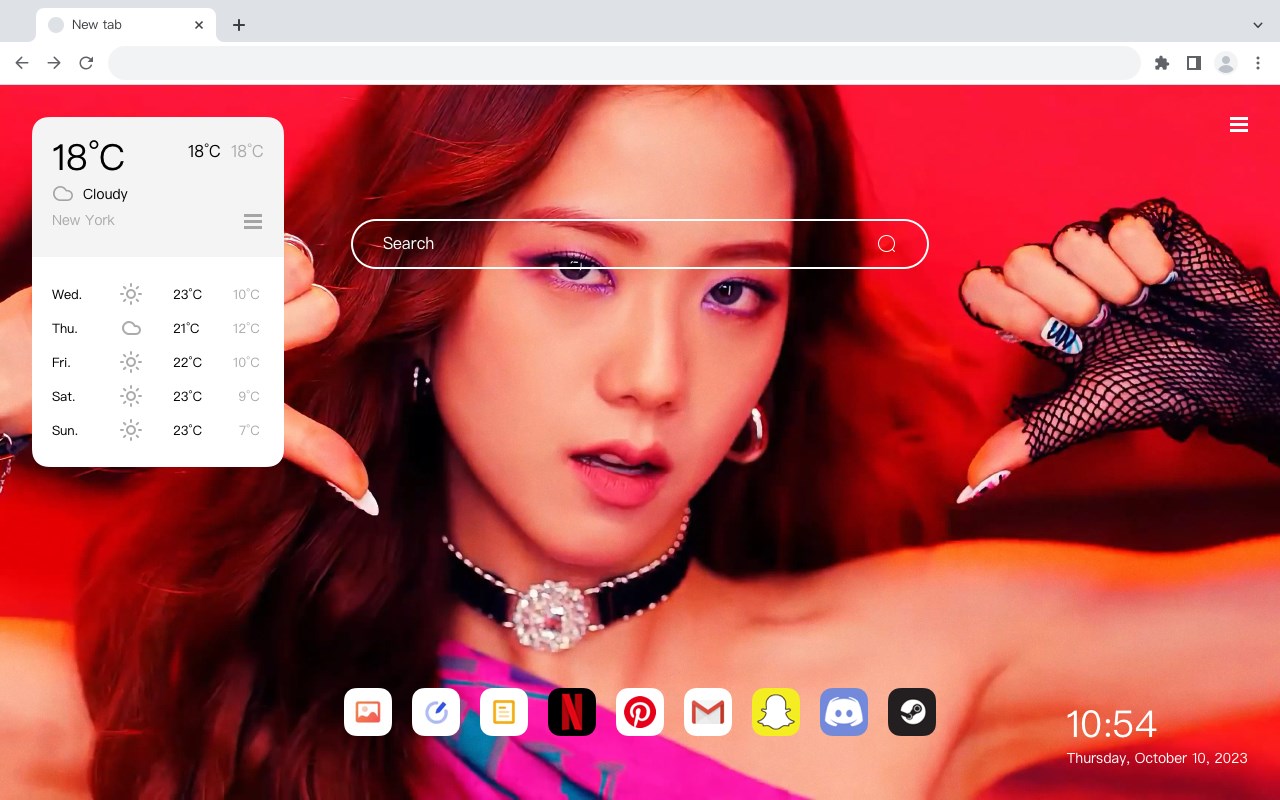Reload the current page
1280x800 pixels.
86,63
